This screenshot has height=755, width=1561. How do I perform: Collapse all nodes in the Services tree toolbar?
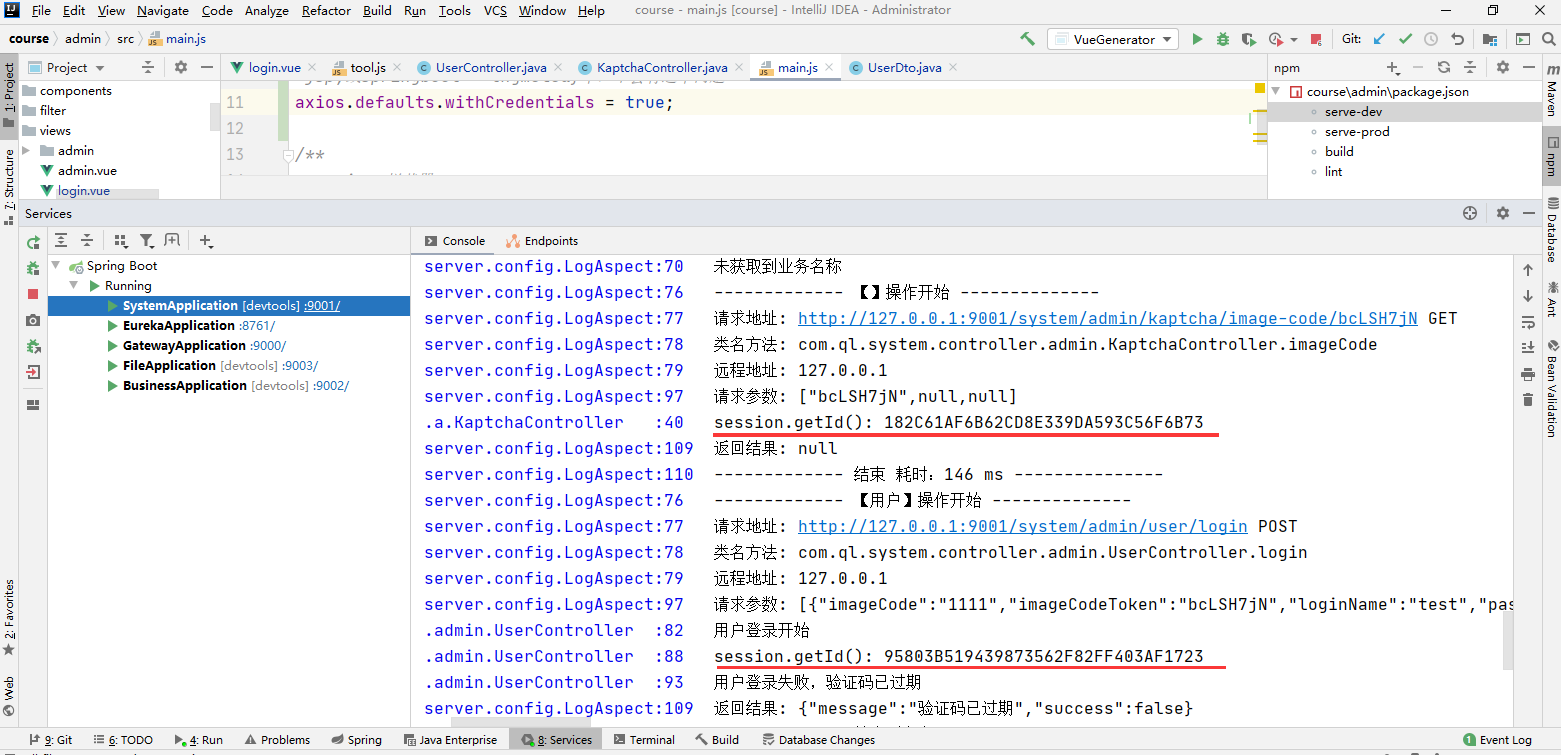87,240
